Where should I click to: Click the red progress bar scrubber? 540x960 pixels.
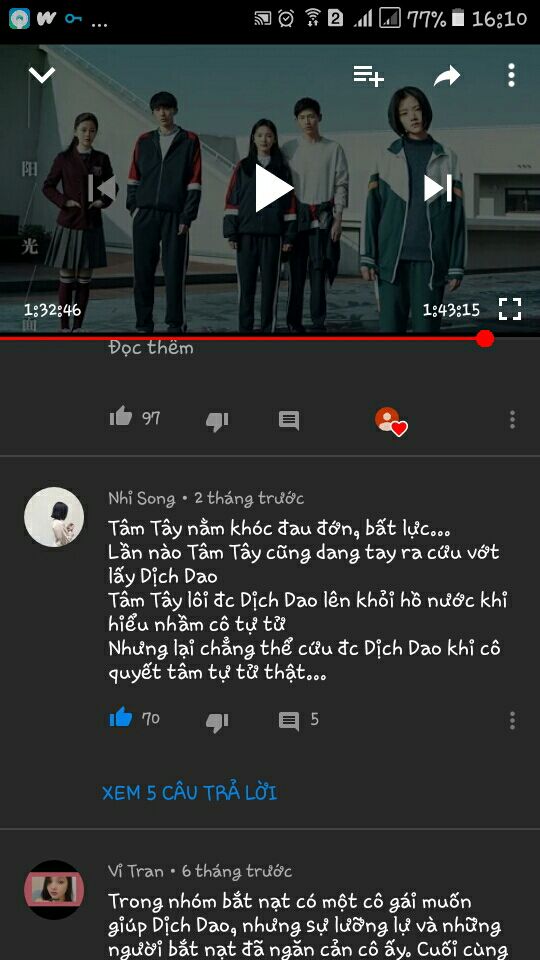point(485,338)
